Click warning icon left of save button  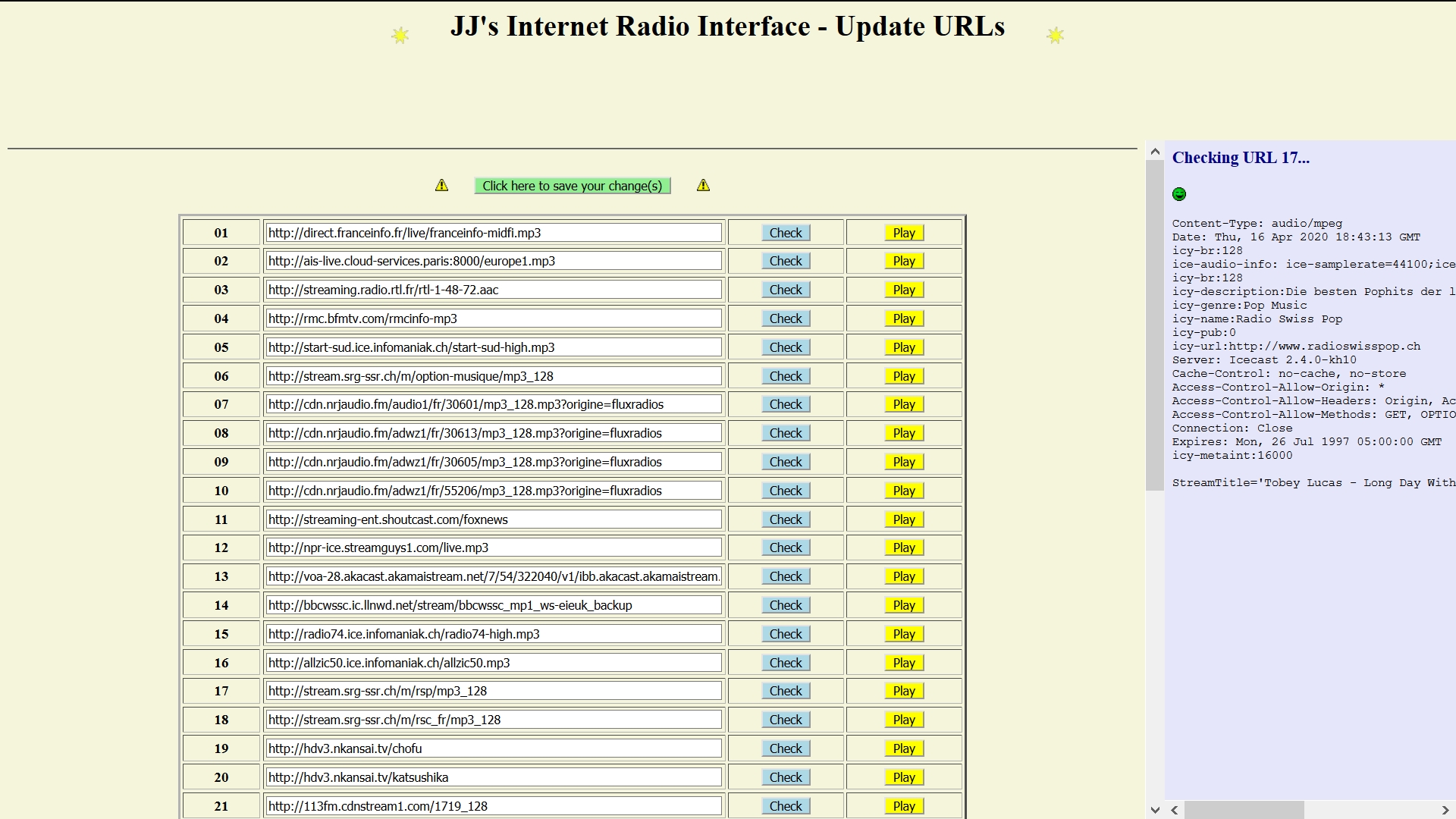442,186
